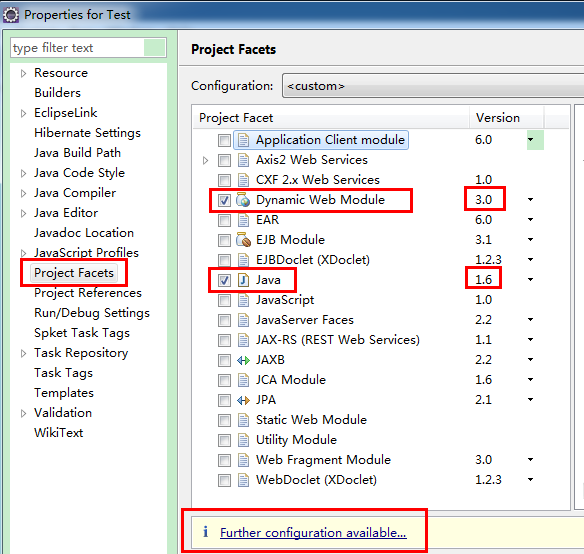The width and height of the screenshot is (584, 554).
Task: Click the info icon beside Further configuration
Action: [206, 532]
